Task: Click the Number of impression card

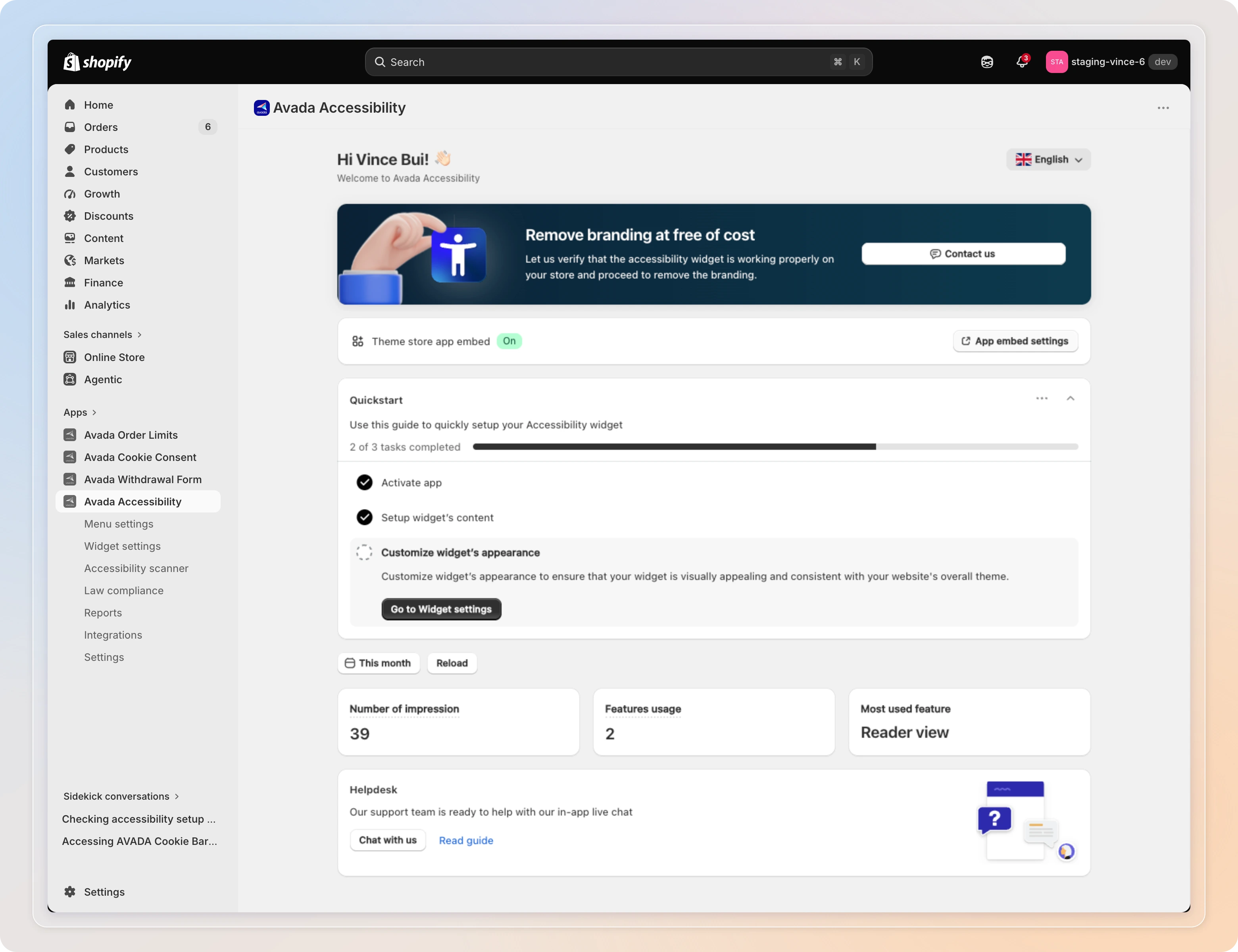Action: pos(458,722)
